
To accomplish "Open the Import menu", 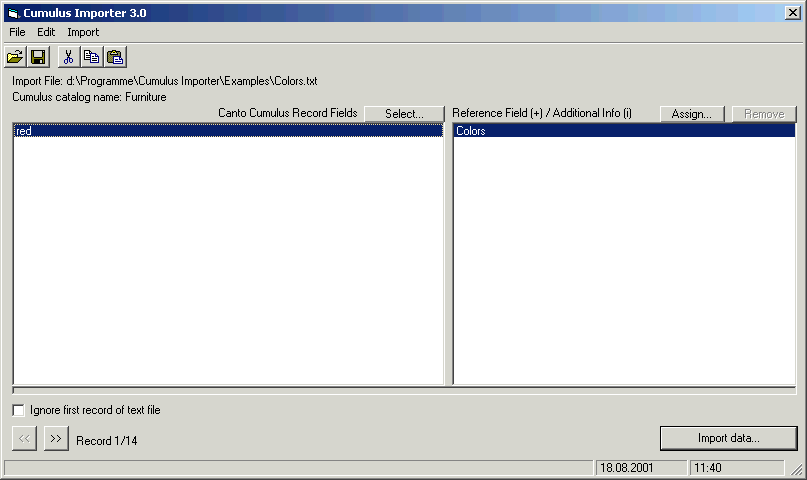I will 83,32.
